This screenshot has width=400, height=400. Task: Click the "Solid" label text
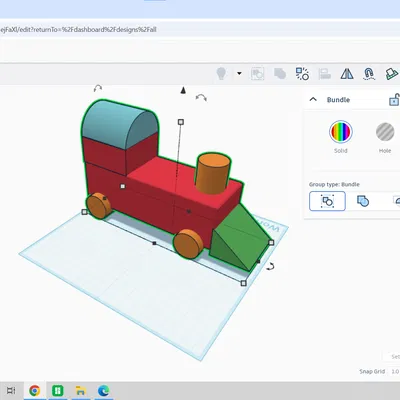point(341,151)
